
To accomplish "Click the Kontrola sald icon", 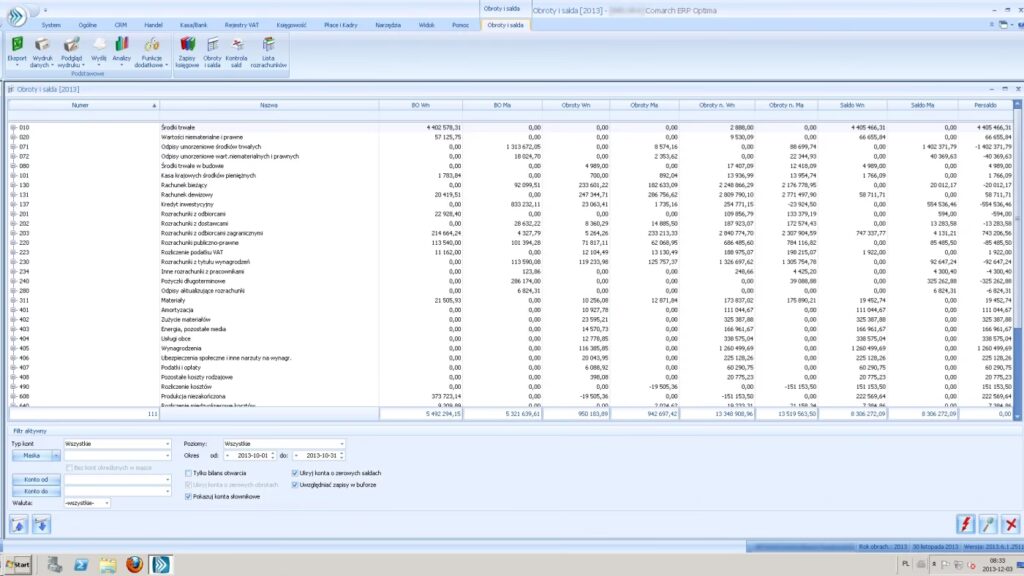I will [x=237, y=45].
